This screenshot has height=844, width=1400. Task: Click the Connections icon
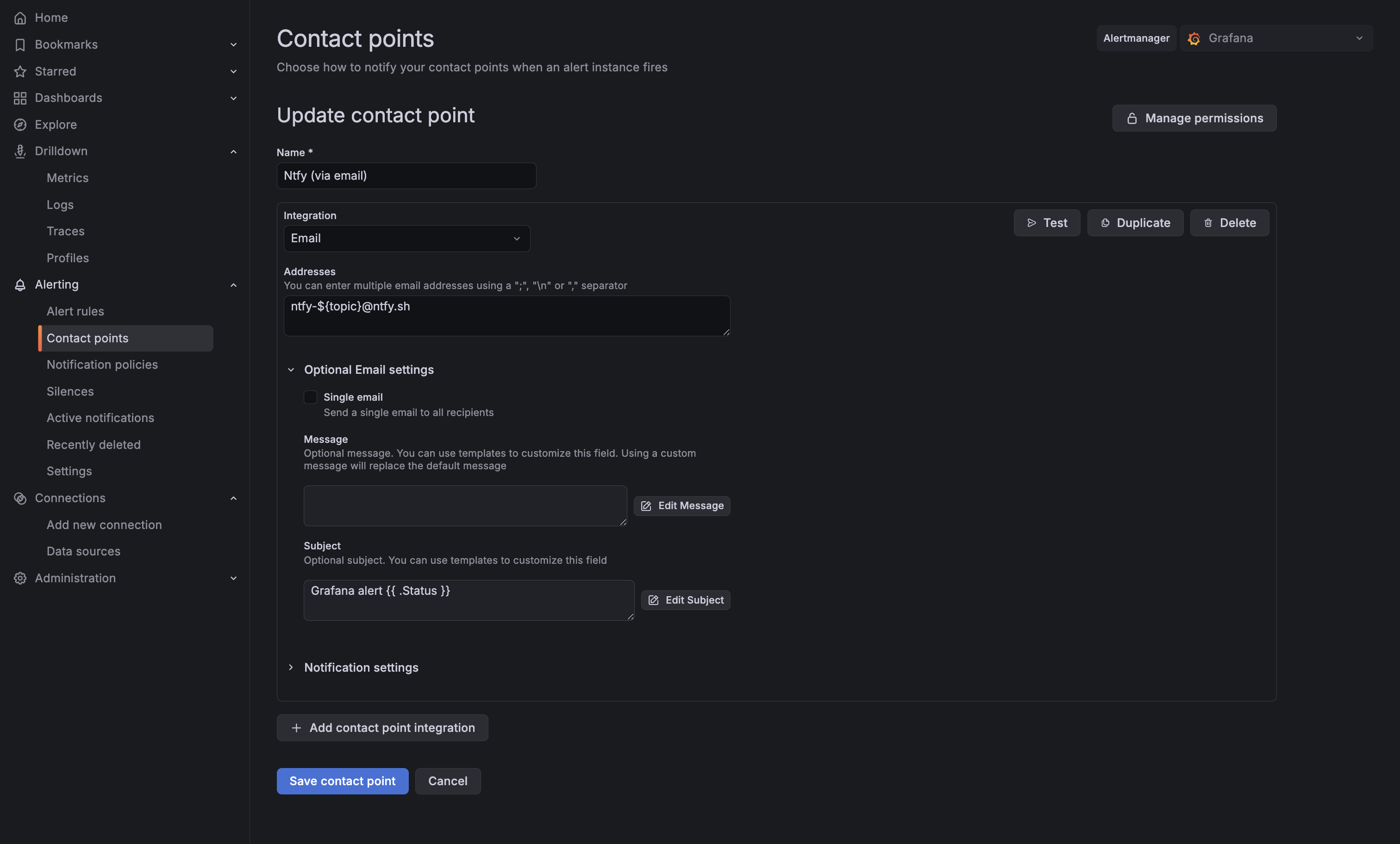point(20,498)
